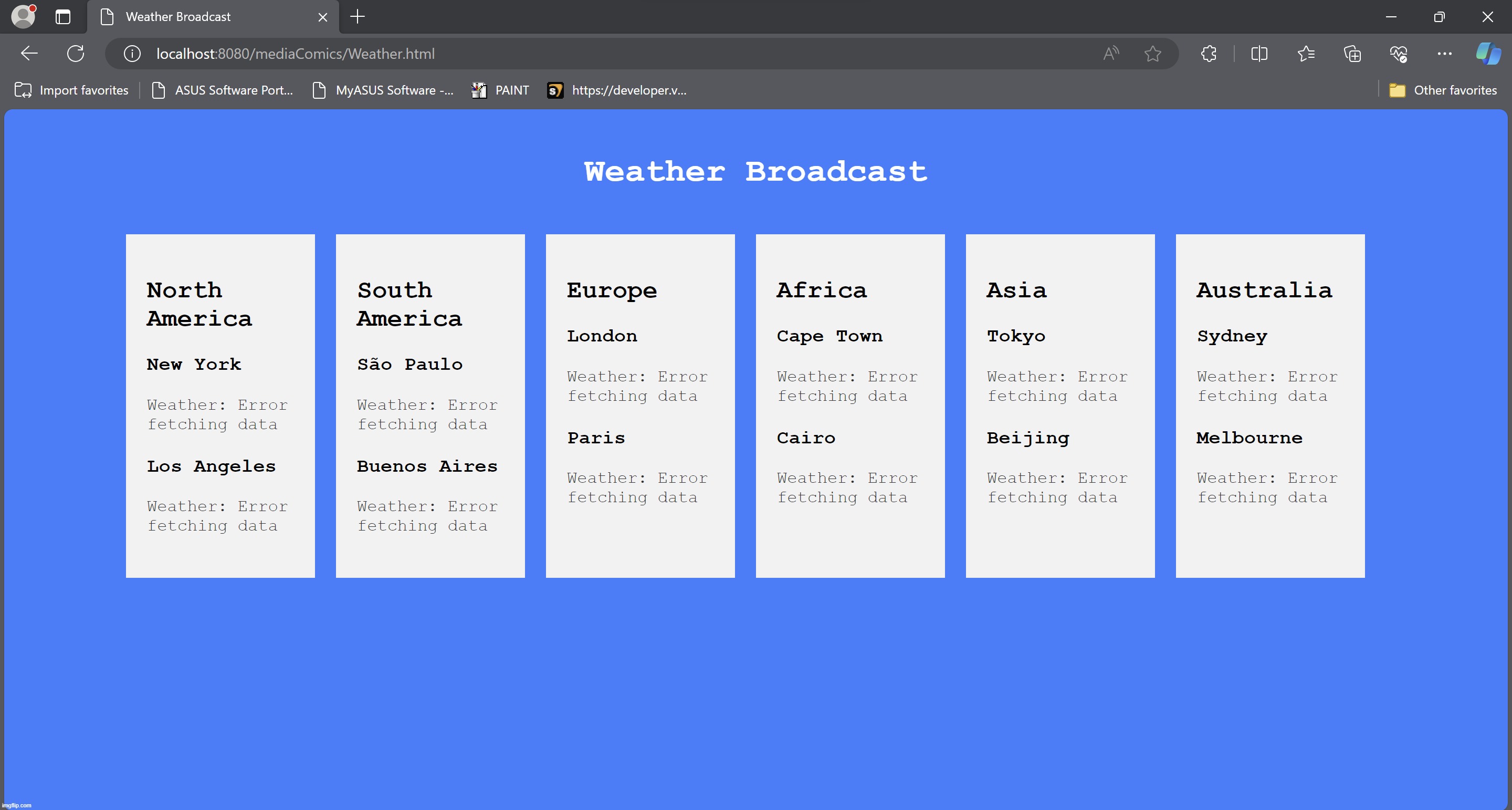The width and height of the screenshot is (1512, 810).
Task: Click the Los Angeles city name
Action: pyautogui.click(x=211, y=466)
